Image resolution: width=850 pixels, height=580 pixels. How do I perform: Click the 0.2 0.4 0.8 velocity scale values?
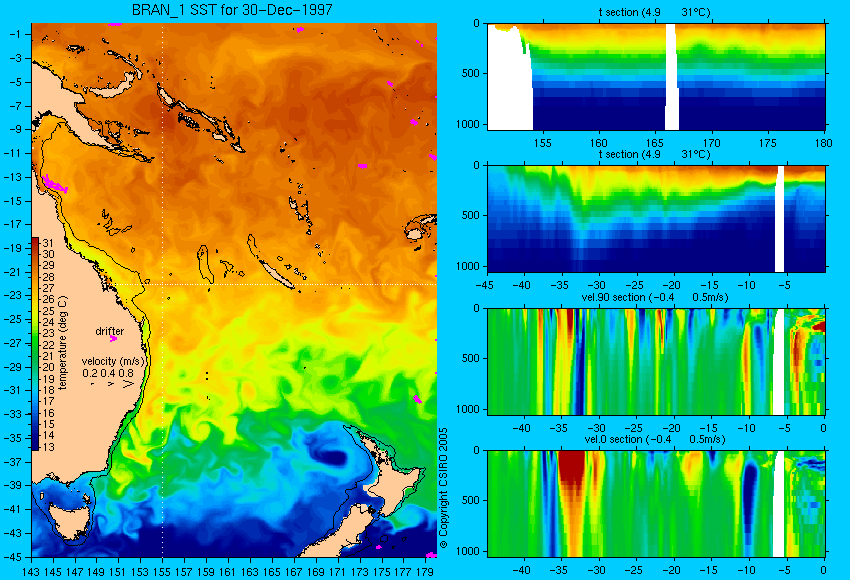108,373
